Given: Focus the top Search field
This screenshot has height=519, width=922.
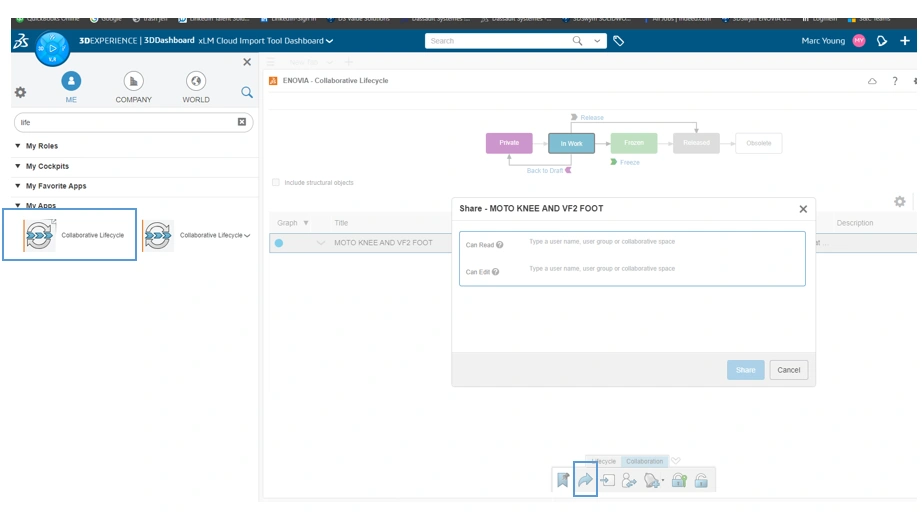Looking at the screenshot, I should [498, 41].
